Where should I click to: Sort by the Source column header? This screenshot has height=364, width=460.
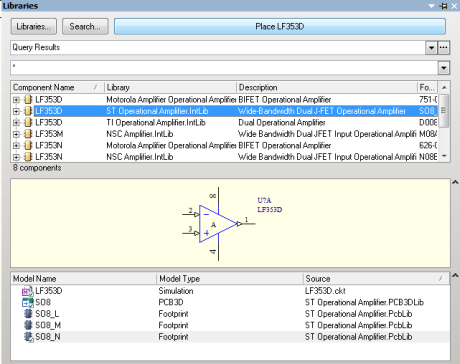[x=376, y=279]
